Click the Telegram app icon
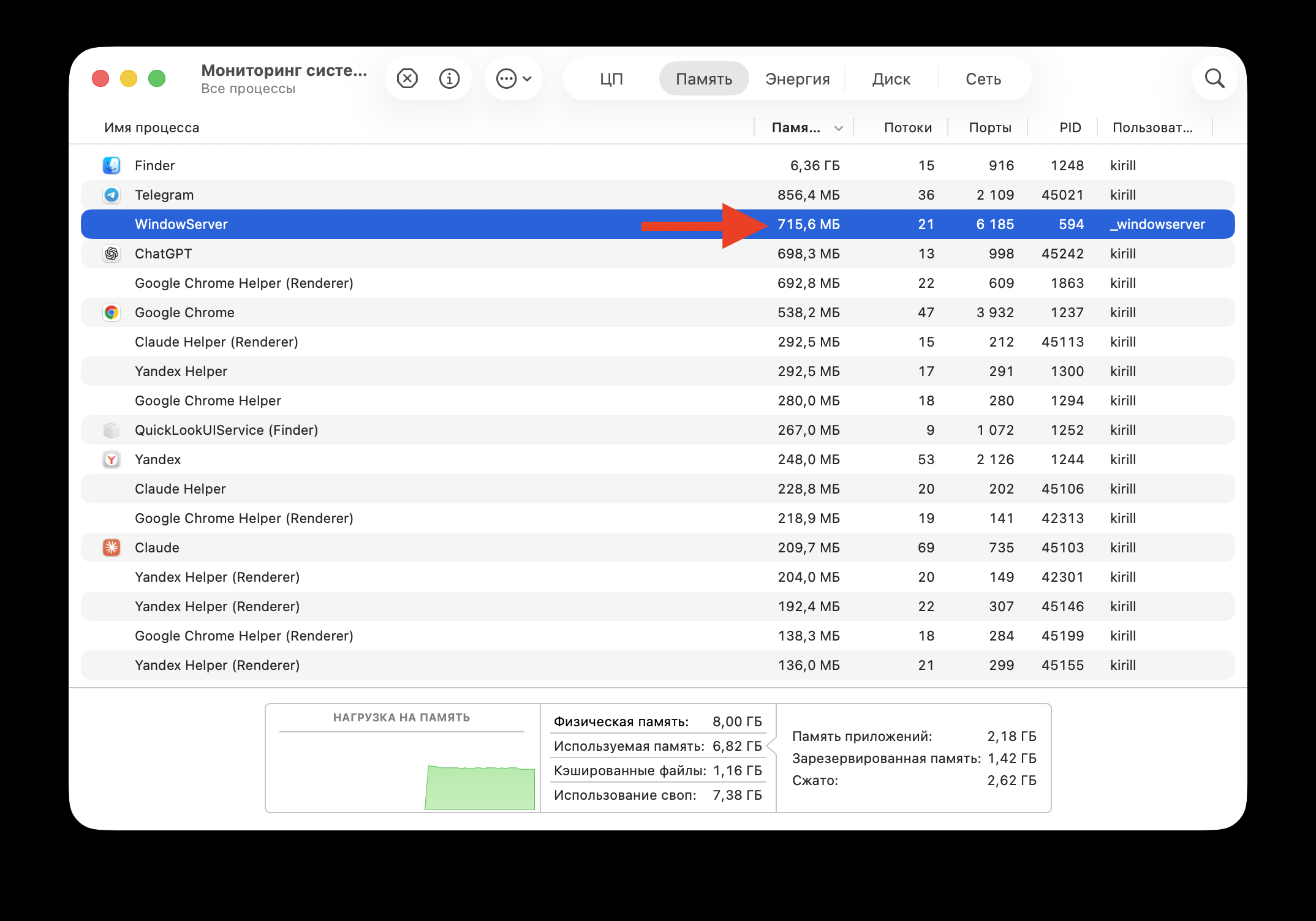The image size is (1316, 921). coord(112,194)
